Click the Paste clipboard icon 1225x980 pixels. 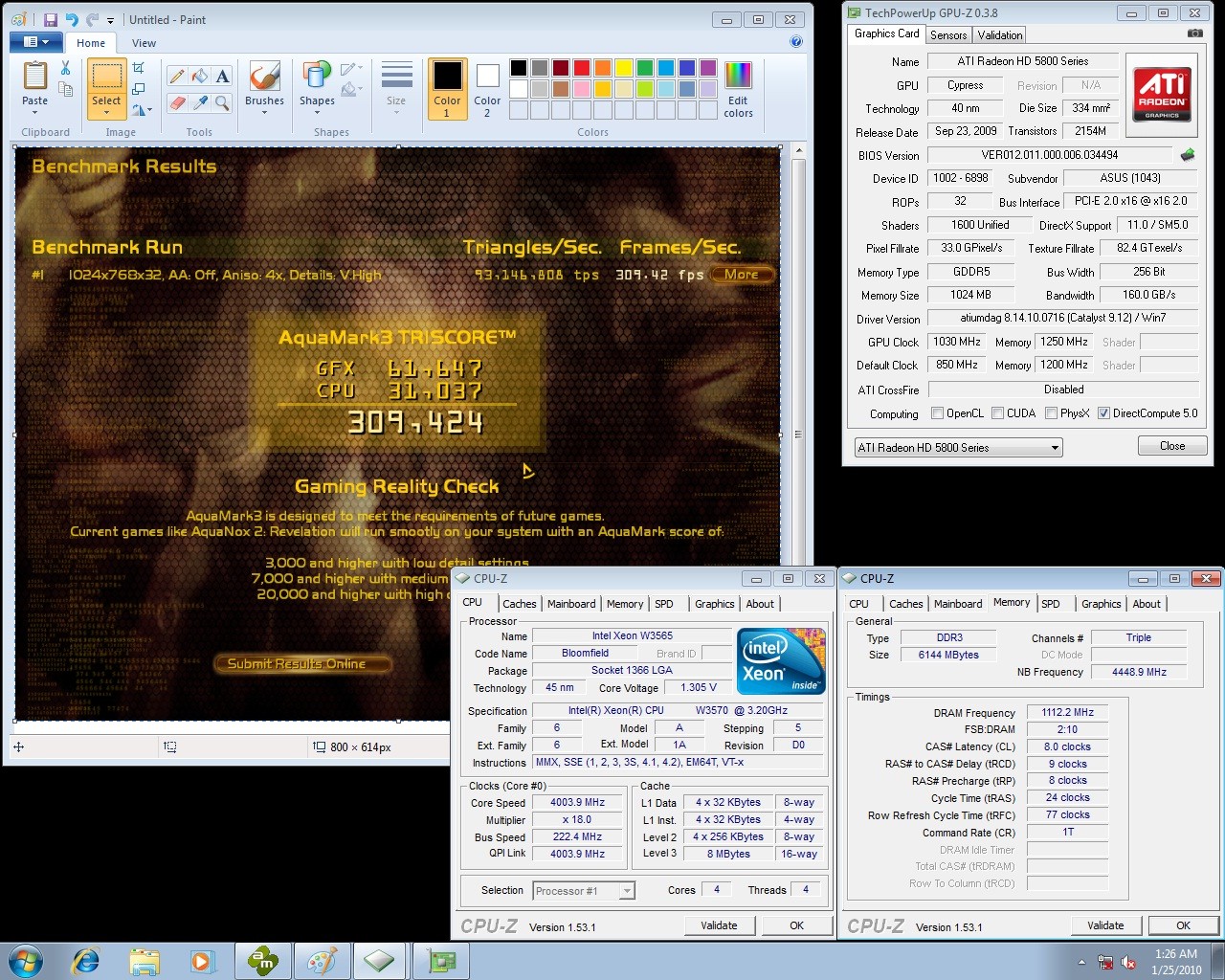34,76
